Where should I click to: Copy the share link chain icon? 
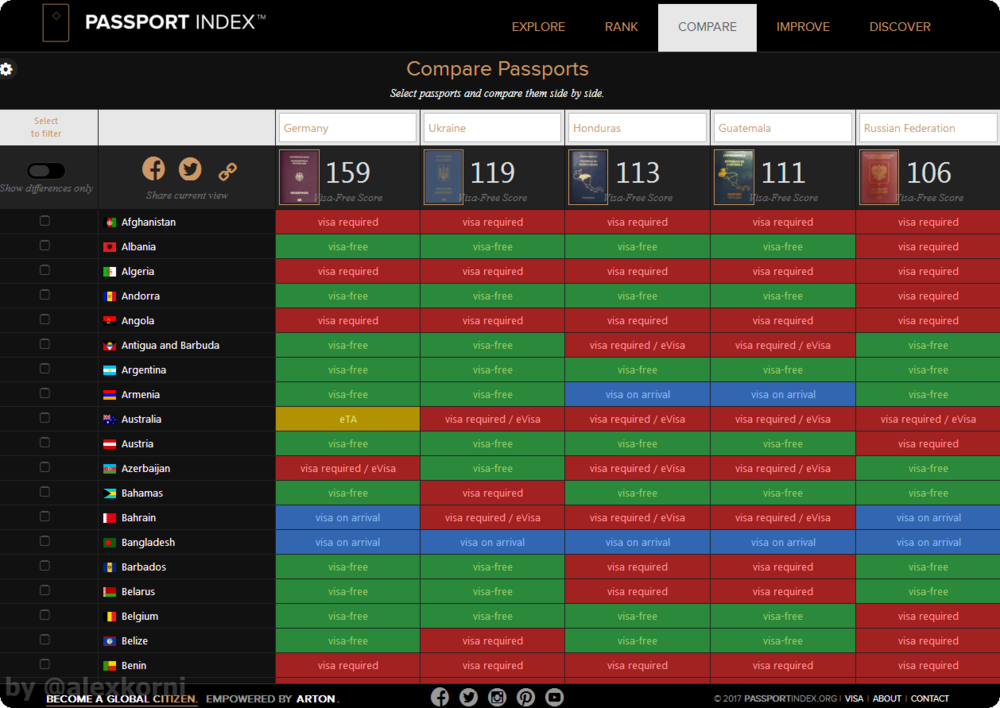(227, 171)
